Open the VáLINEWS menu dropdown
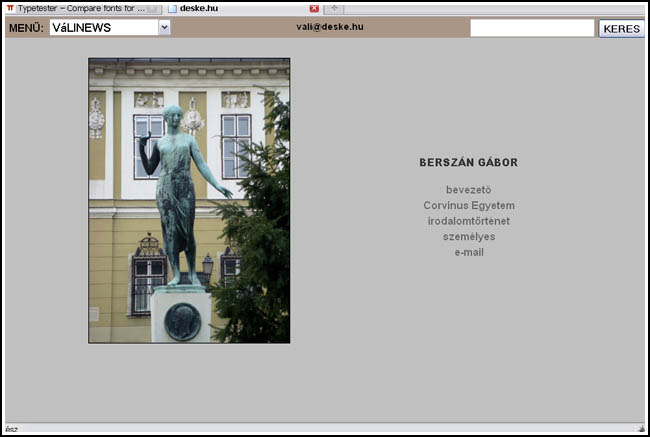Screen dimensions: 650x437 110,28
